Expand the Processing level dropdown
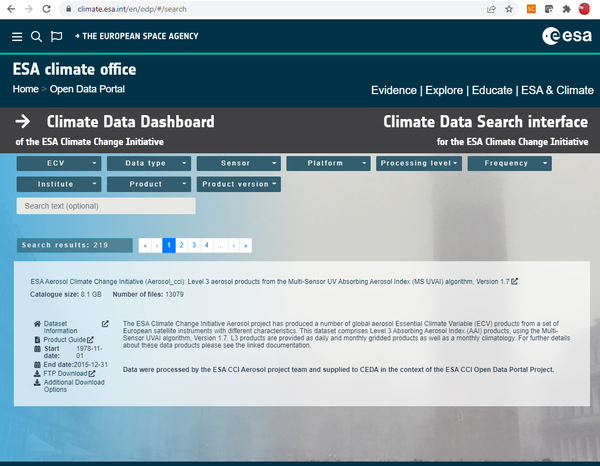The image size is (600, 466). (x=419, y=163)
